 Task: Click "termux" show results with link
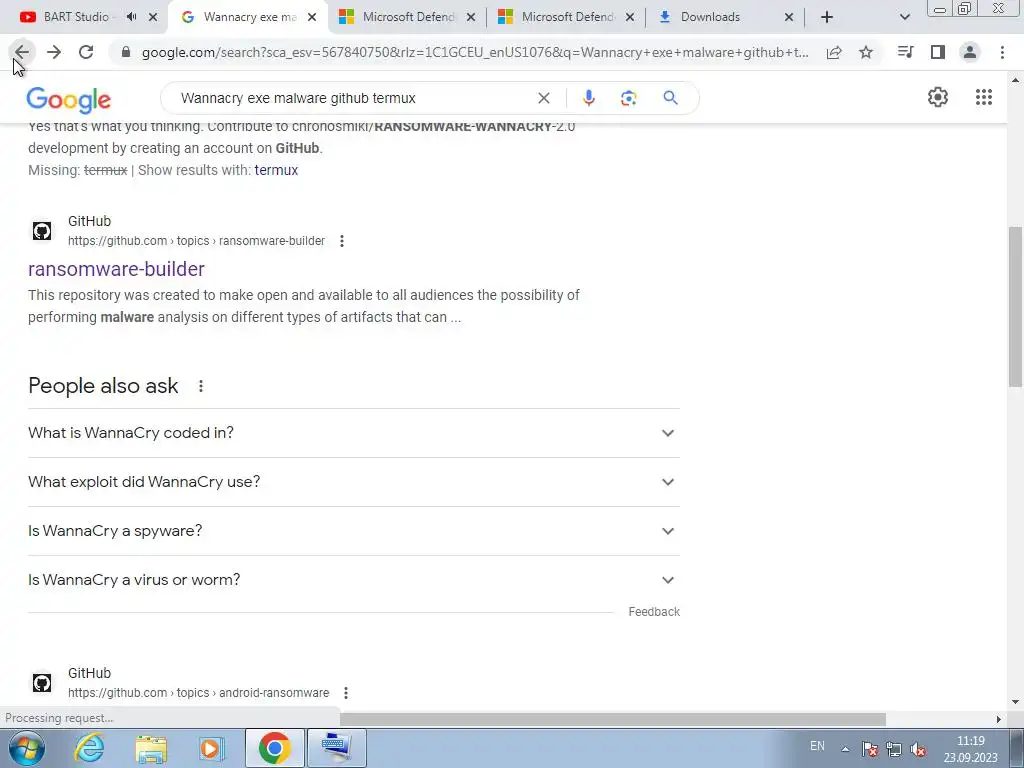coord(276,170)
